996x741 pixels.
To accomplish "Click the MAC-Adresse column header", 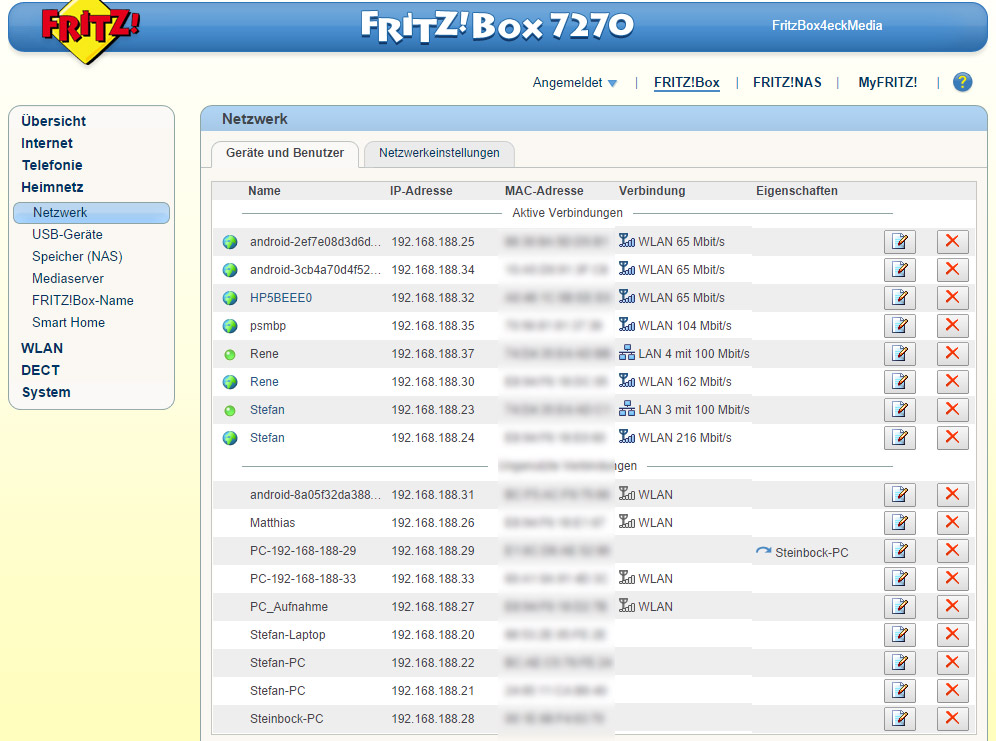I will point(544,190).
